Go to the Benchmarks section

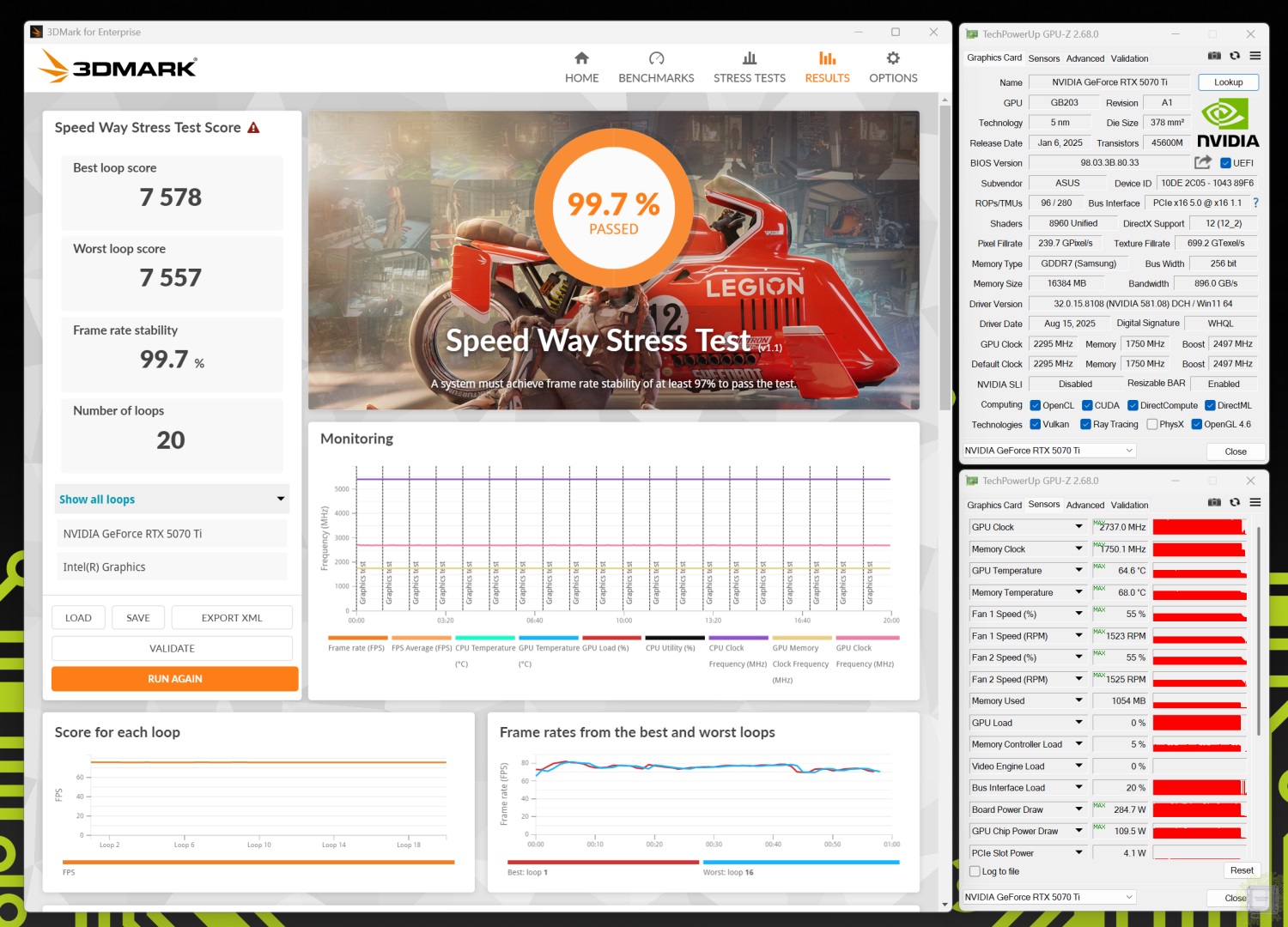[656, 67]
